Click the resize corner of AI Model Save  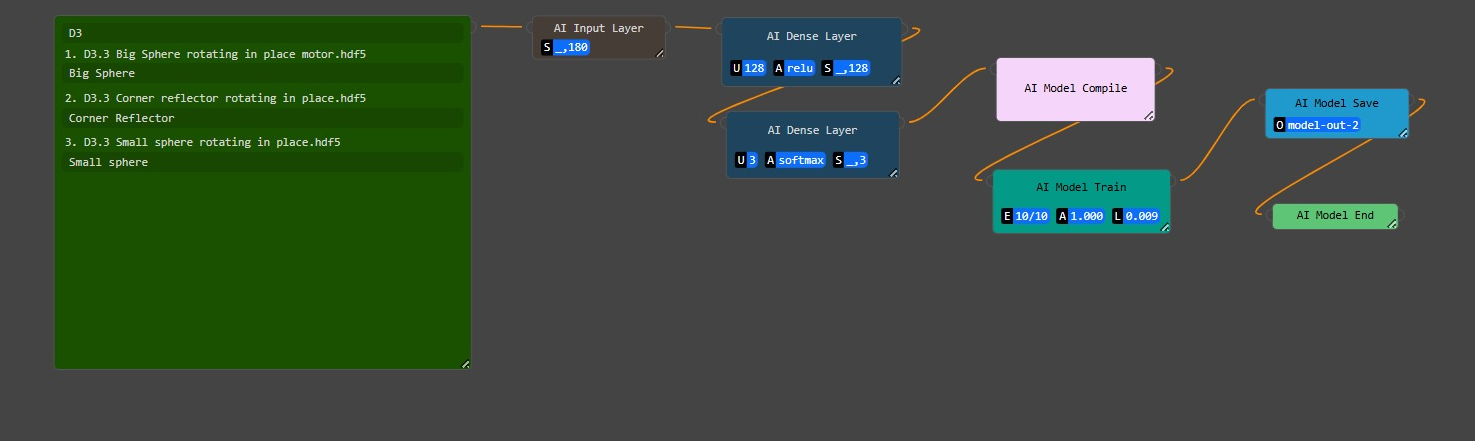pyautogui.click(x=1403, y=133)
